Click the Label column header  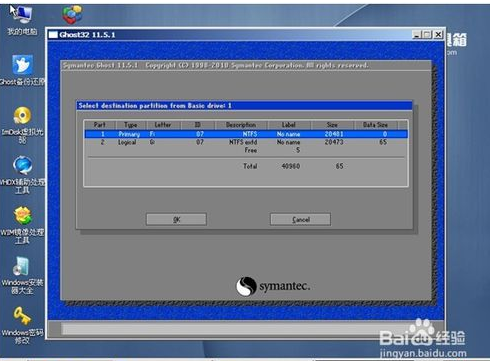(289, 125)
